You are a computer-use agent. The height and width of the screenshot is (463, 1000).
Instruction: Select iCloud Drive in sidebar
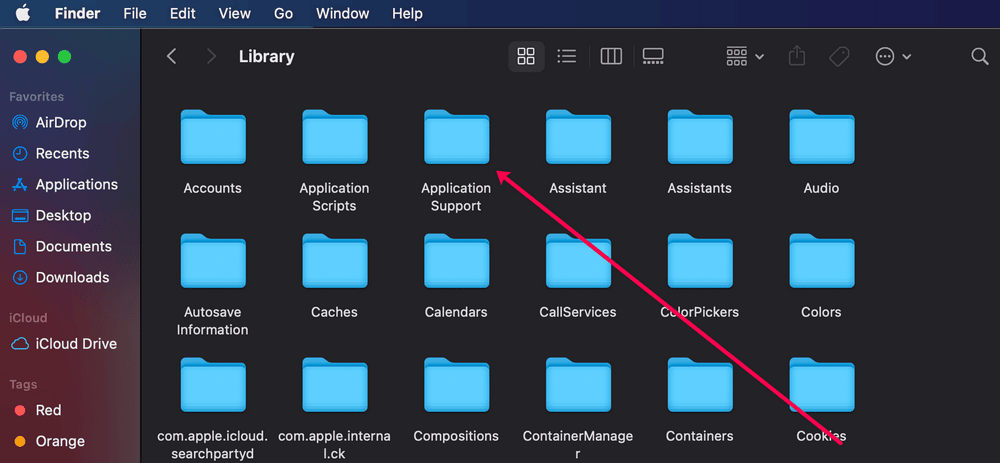pyautogui.click(x=76, y=343)
